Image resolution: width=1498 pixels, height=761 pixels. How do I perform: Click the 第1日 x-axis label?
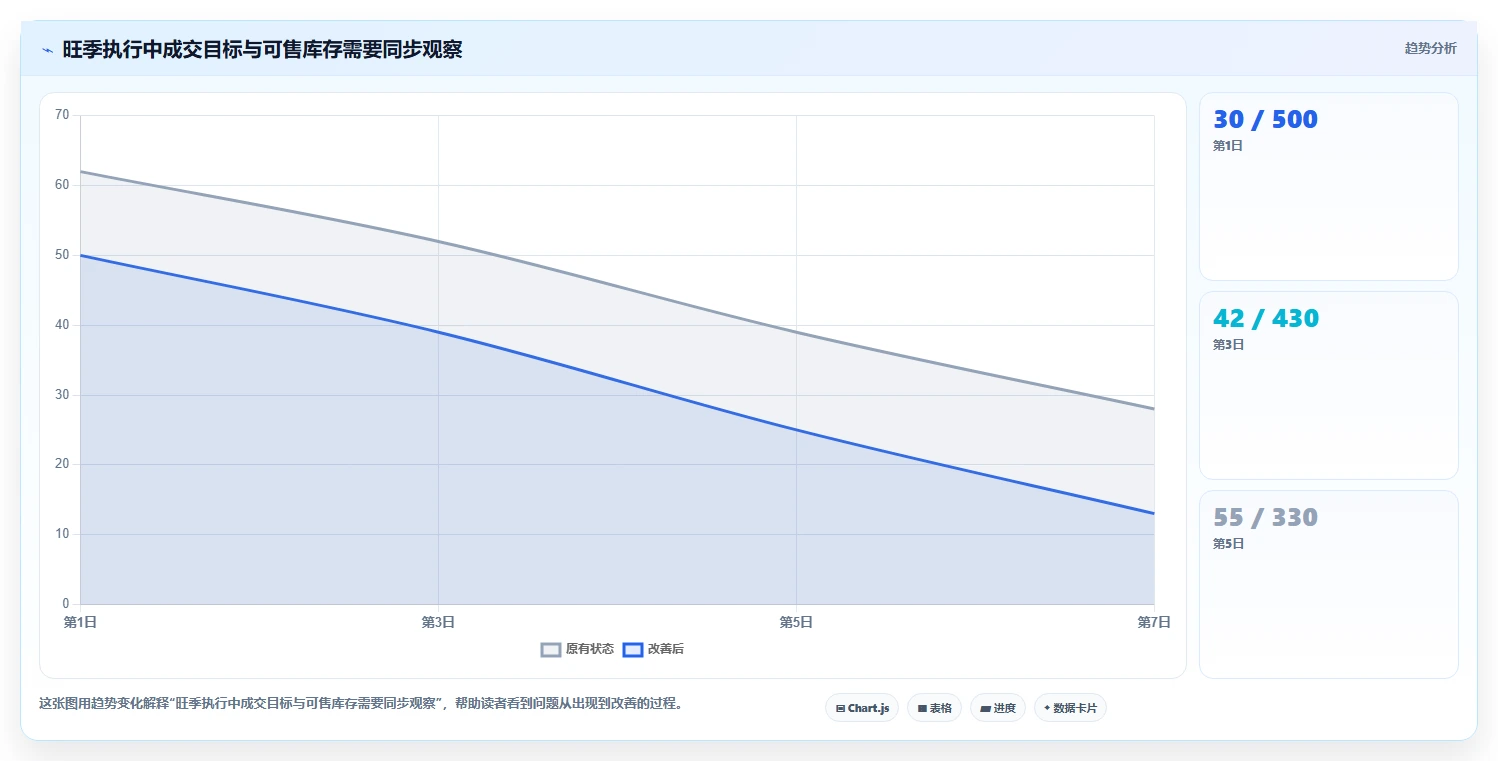(80, 622)
